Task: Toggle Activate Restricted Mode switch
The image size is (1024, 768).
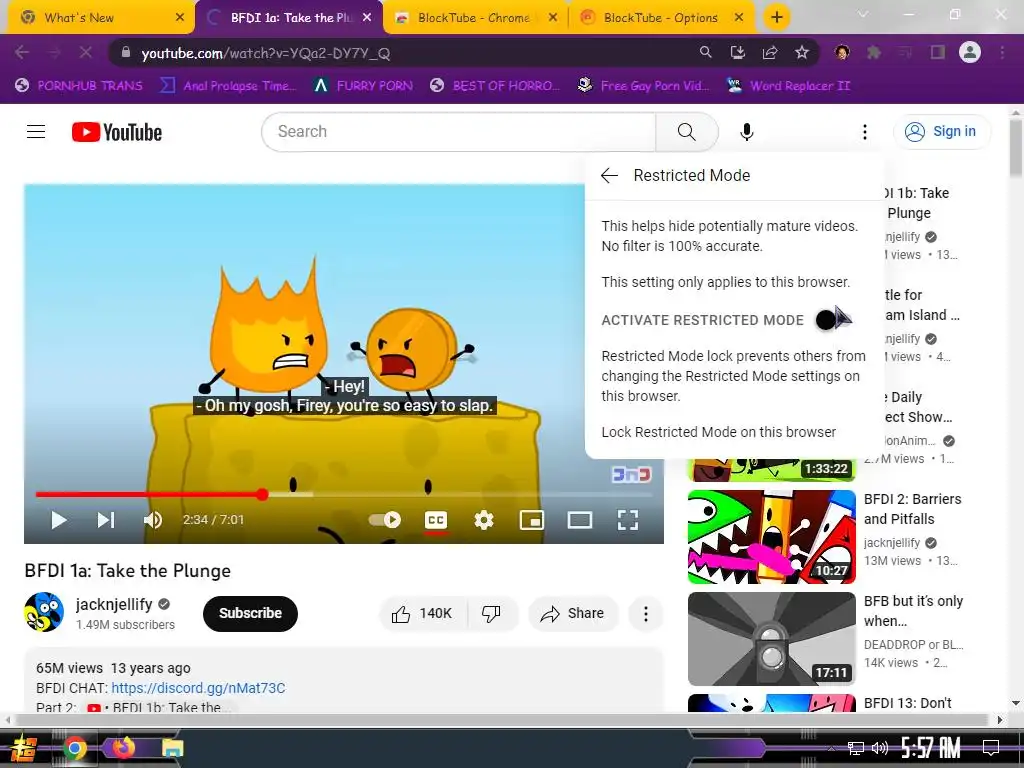Action: point(831,320)
